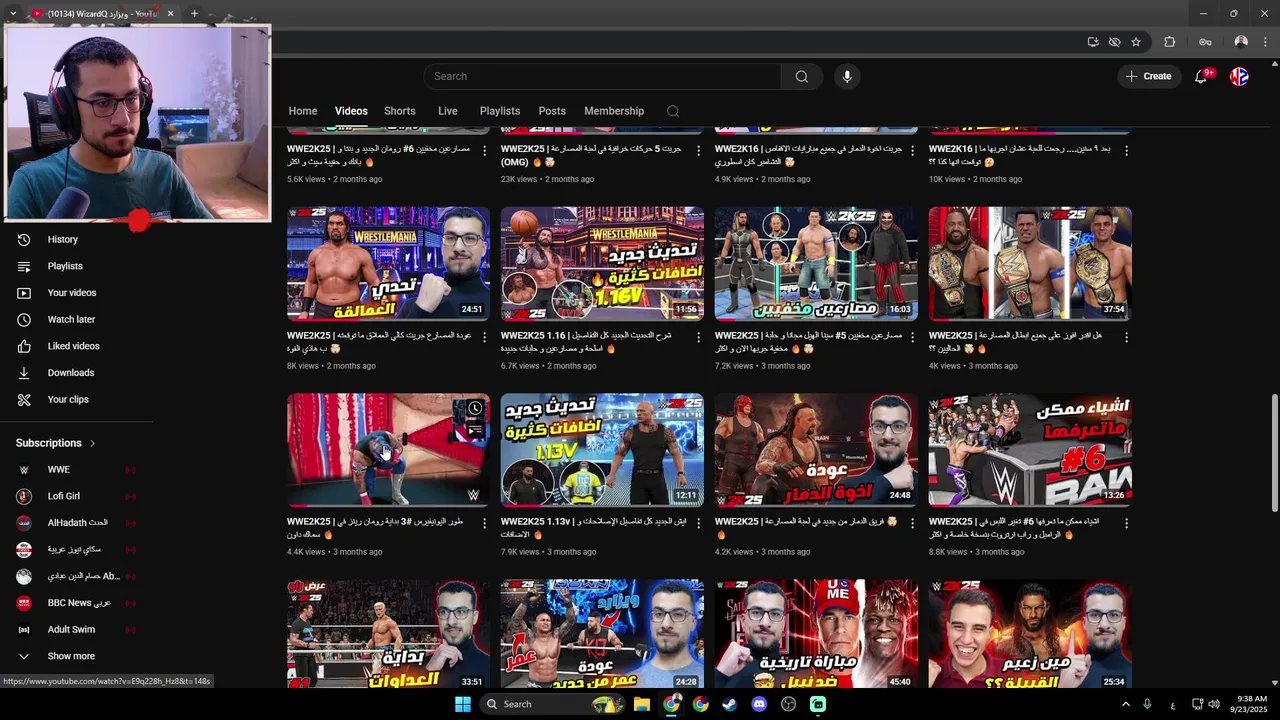Open OBS Studio from the taskbar

pyautogui.click(x=788, y=704)
